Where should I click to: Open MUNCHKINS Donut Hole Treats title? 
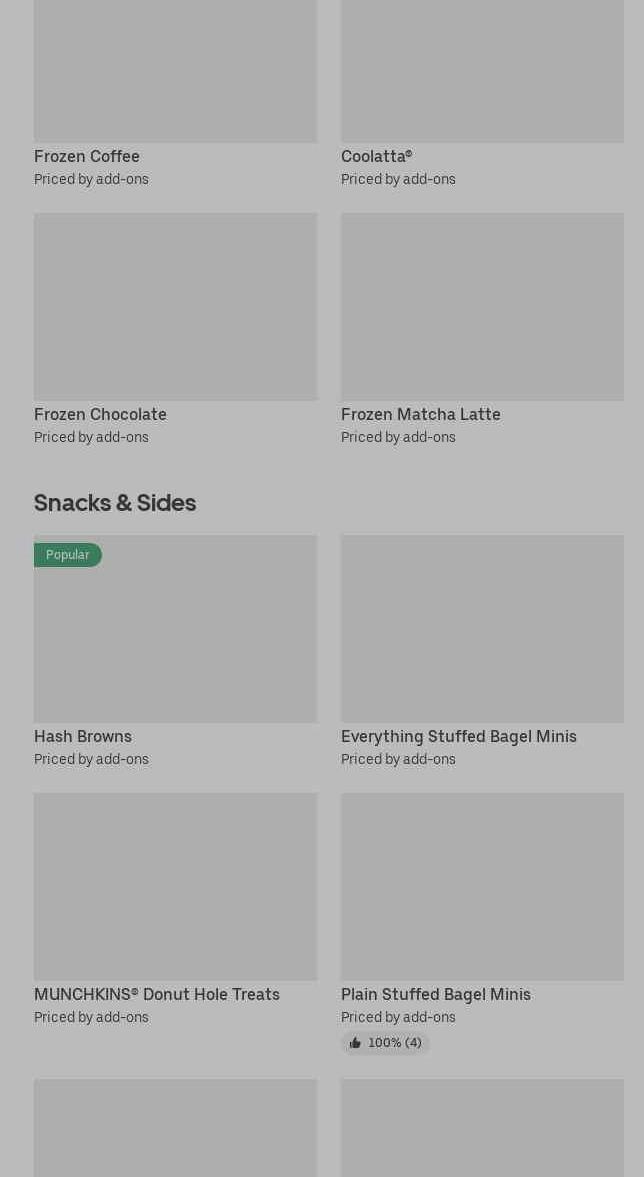(x=157, y=994)
